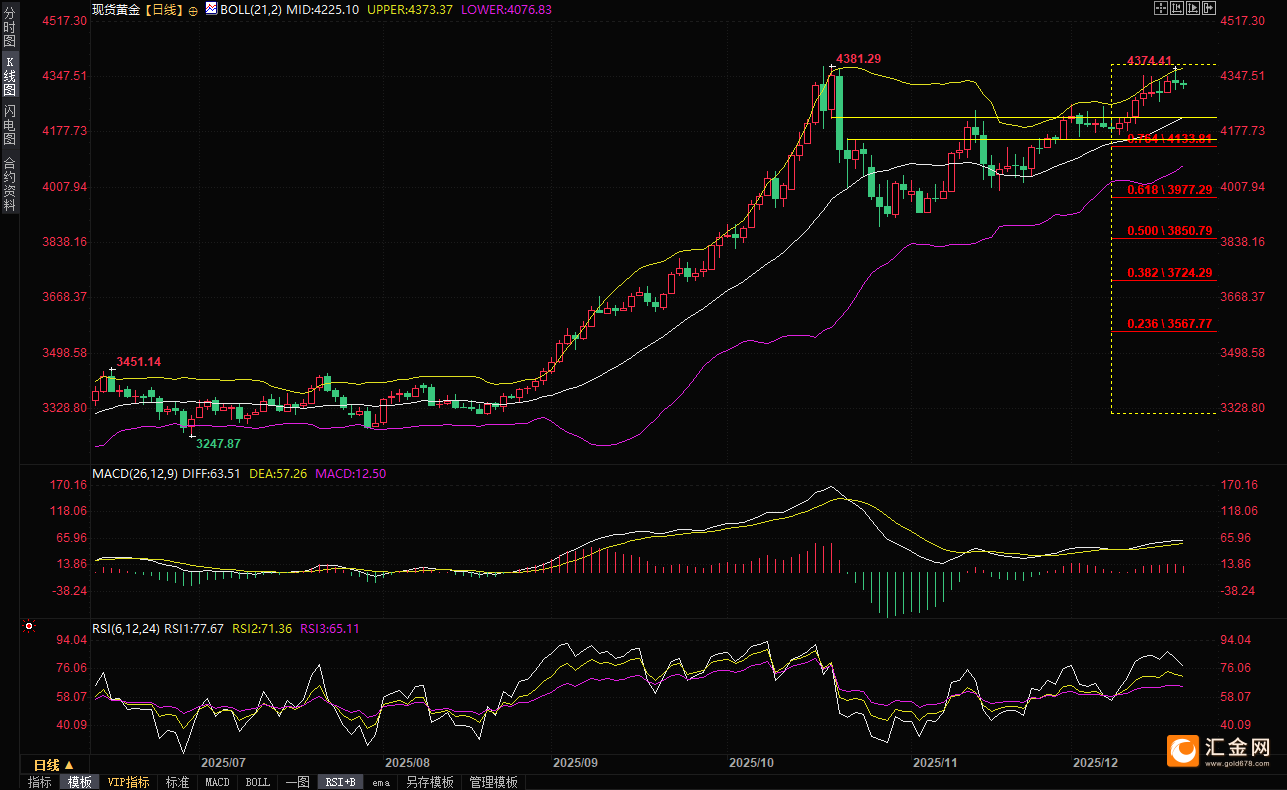Select the 标准 template
This screenshot has height=790, width=1287.
click(x=177, y=782)
